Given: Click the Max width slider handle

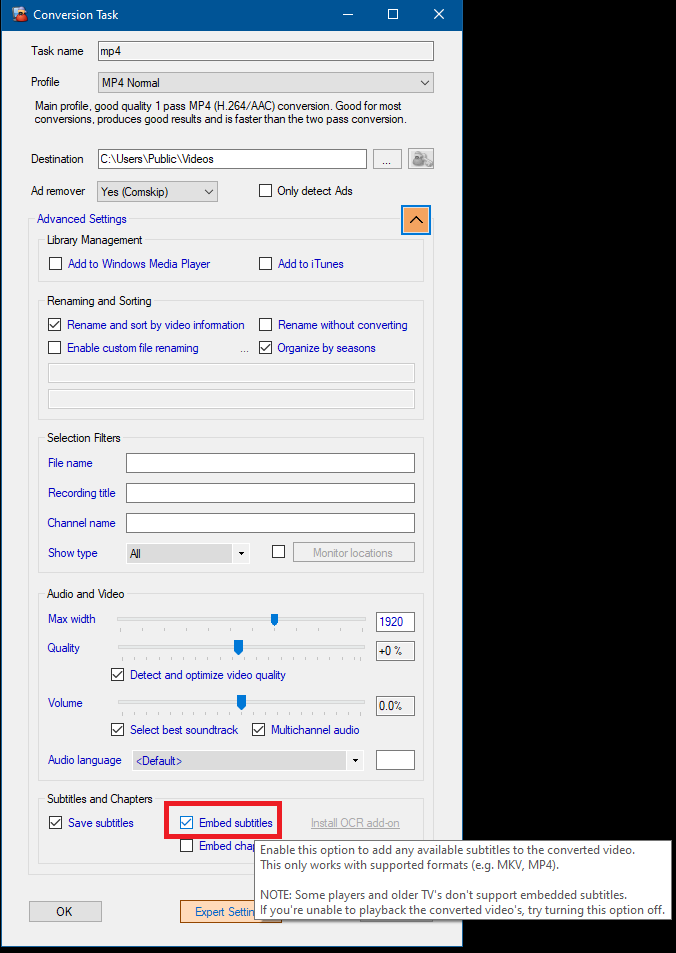Looking at the screenshot, I should tap(273, 620).
